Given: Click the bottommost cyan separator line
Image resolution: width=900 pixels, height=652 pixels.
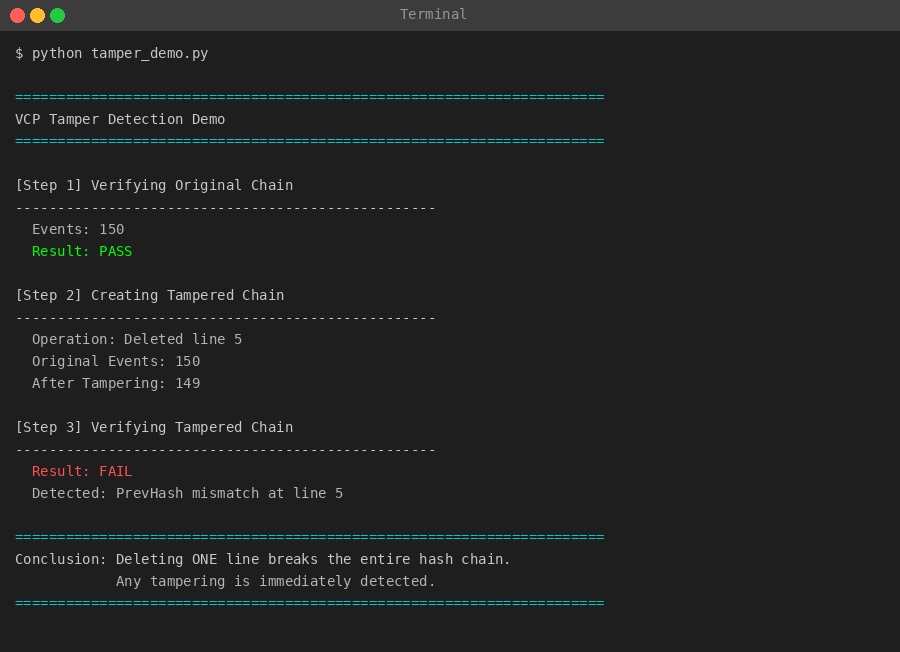Looking at the screenshot, I should tap(309, 603).
